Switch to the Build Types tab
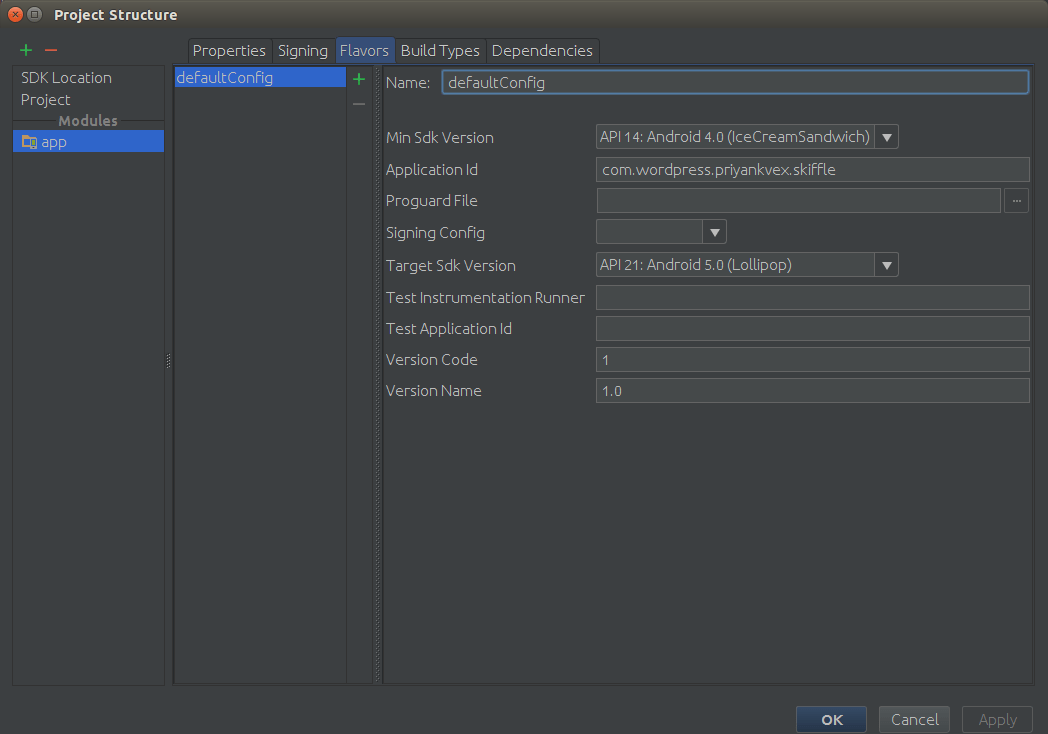1048x734 pixels. [x=440, y=51]
